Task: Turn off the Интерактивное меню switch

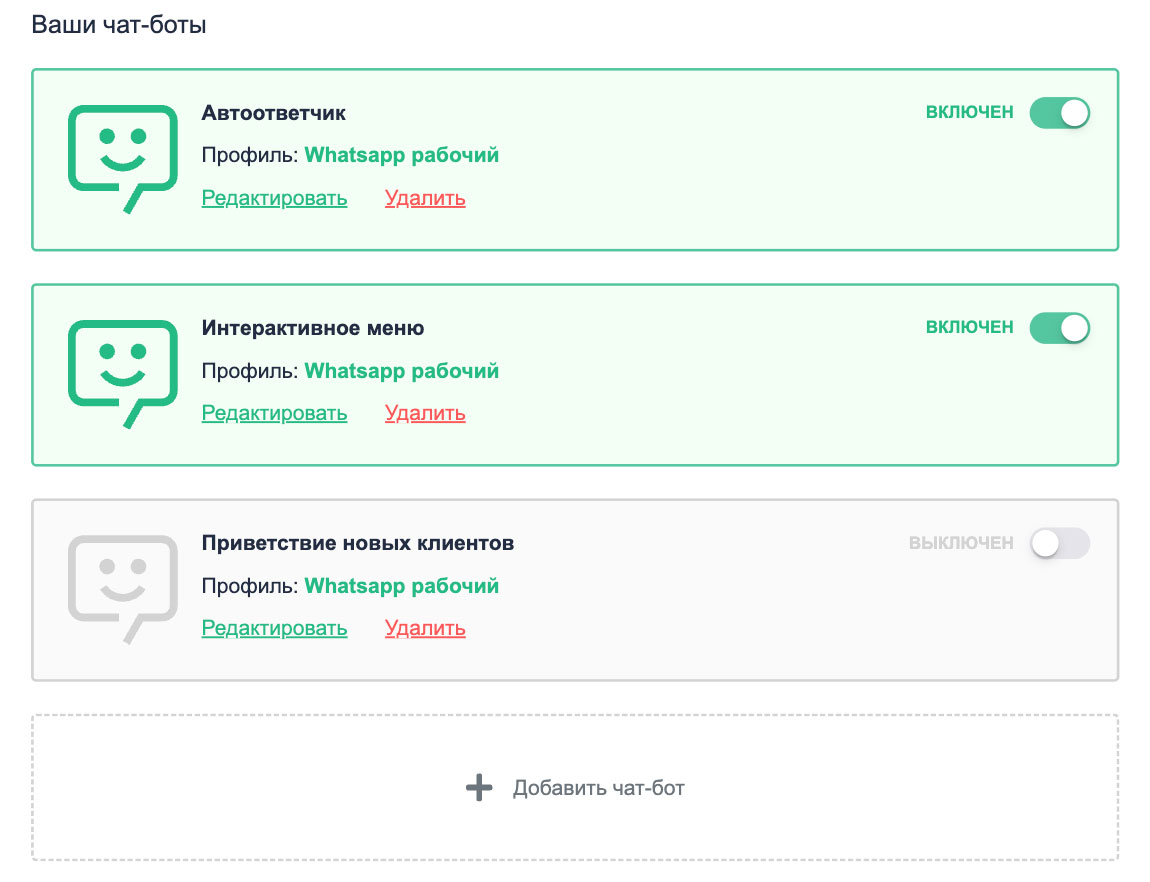Action: 1059,328
